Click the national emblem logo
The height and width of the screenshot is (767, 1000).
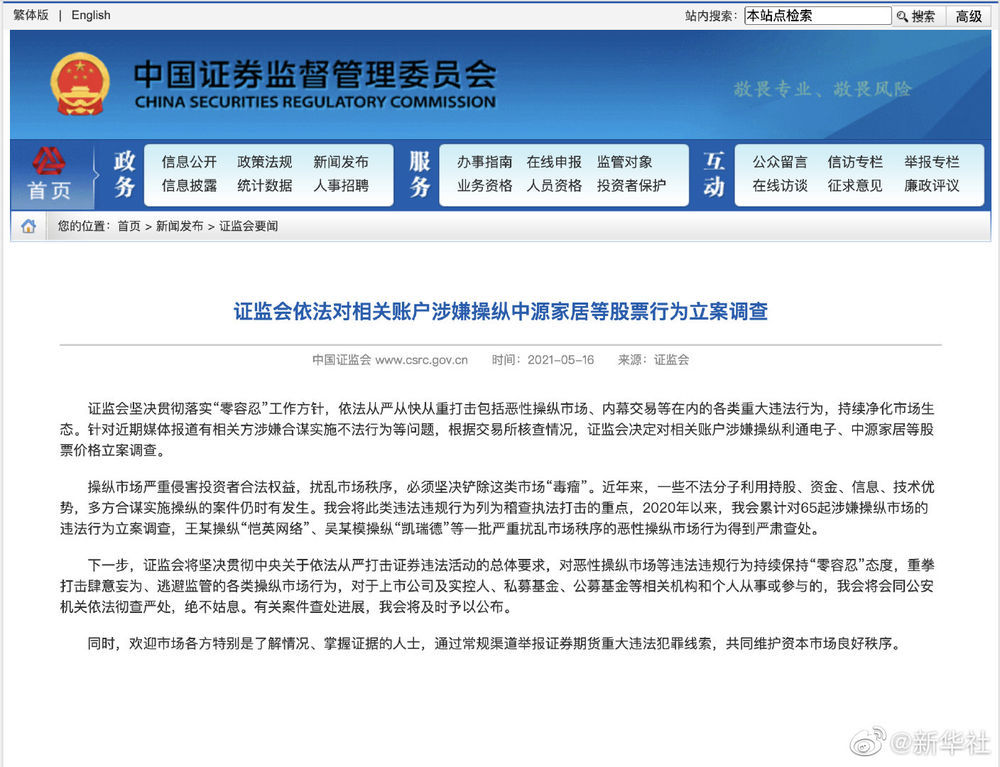(81, 85)
